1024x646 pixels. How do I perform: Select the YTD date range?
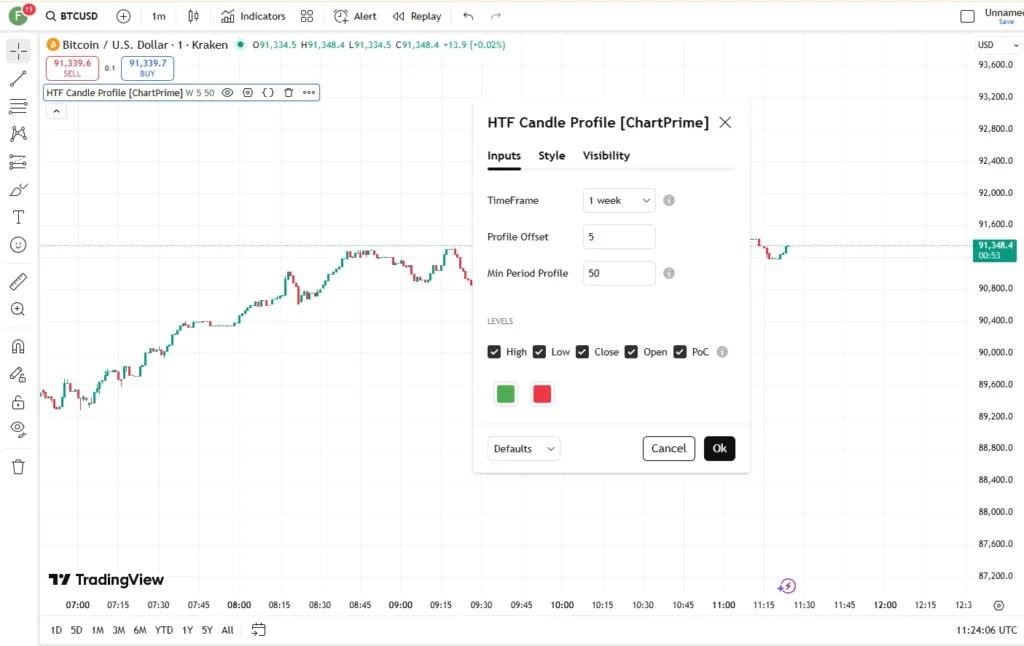click(164, 630)
